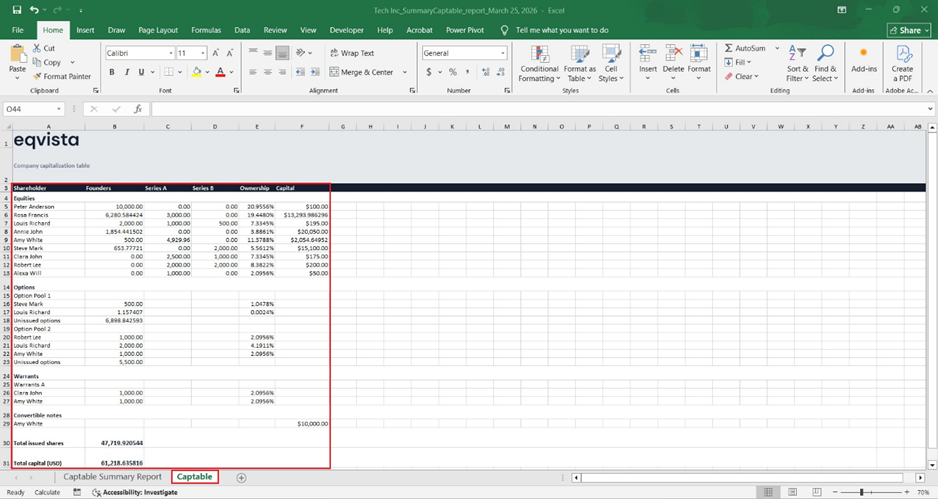The height and width of the screenshot is (499, 938).
Task: Click the Tell me search field
Action: click(561, 31)
